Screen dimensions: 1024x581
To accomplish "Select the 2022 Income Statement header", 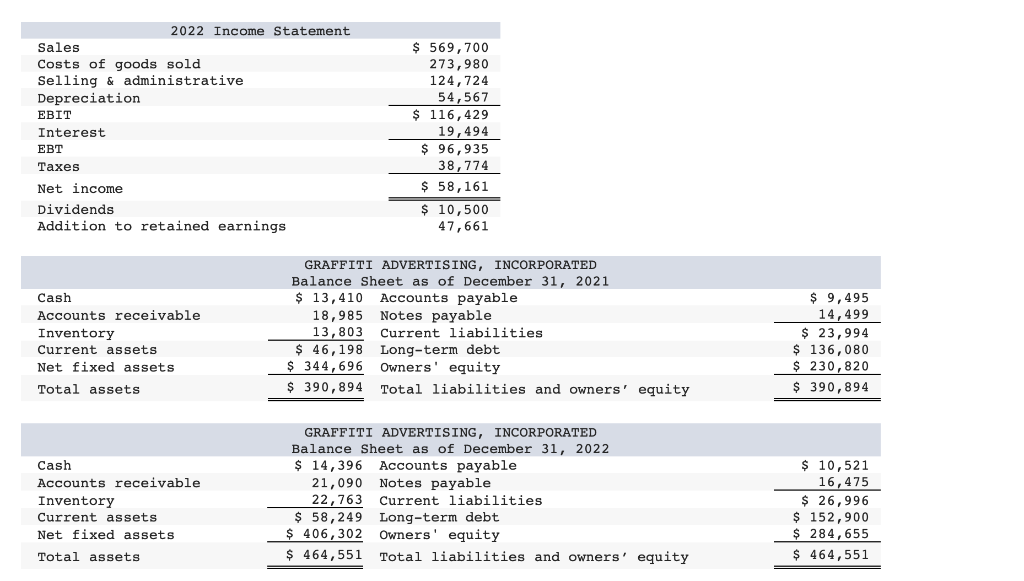I will pos(262,31).
